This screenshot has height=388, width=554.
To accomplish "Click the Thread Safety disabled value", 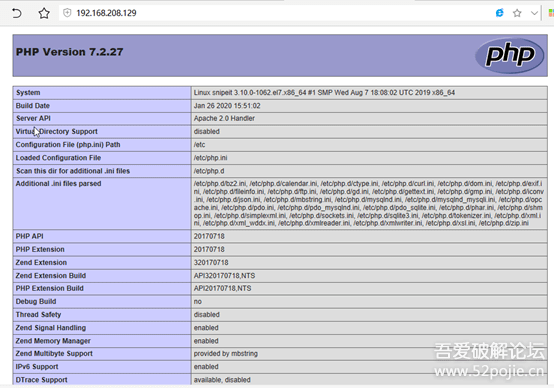I will click(206, 314).
